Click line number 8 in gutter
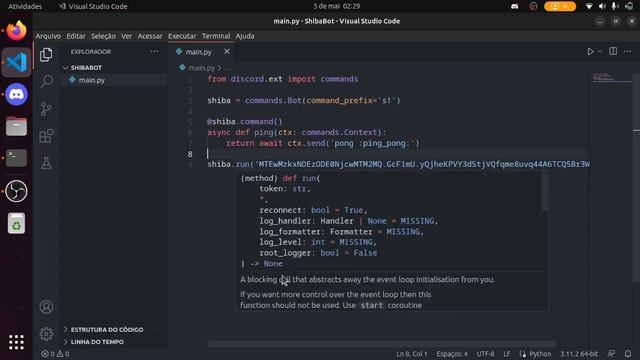640x360 pixels. pos(190,154)
